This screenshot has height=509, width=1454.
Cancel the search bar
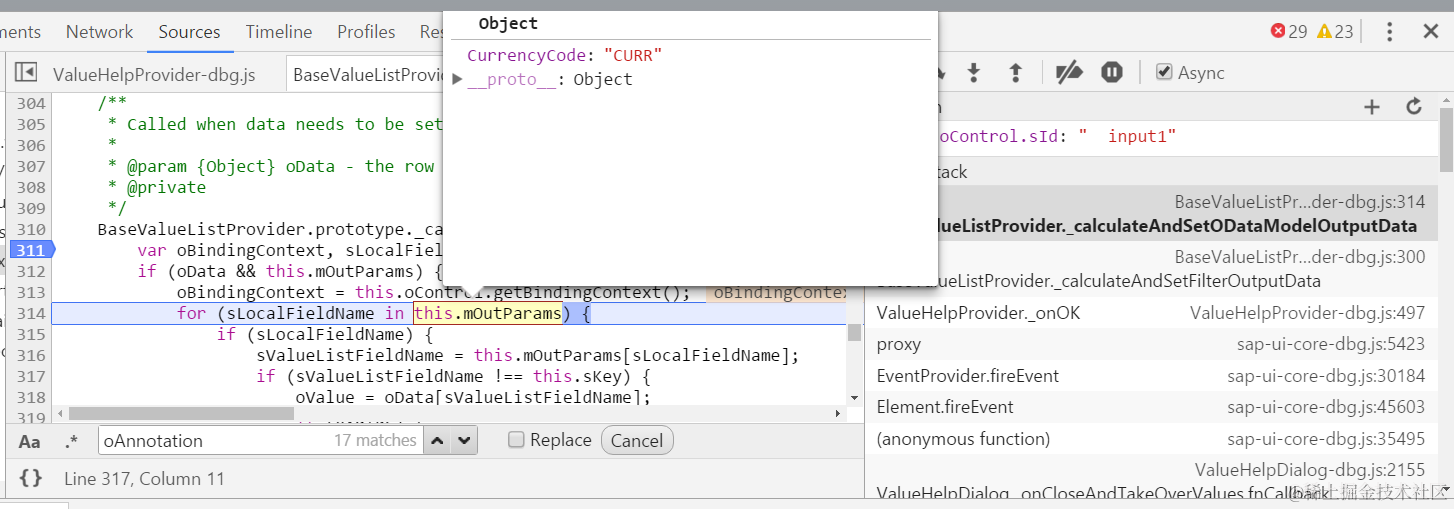click(637, 441)
